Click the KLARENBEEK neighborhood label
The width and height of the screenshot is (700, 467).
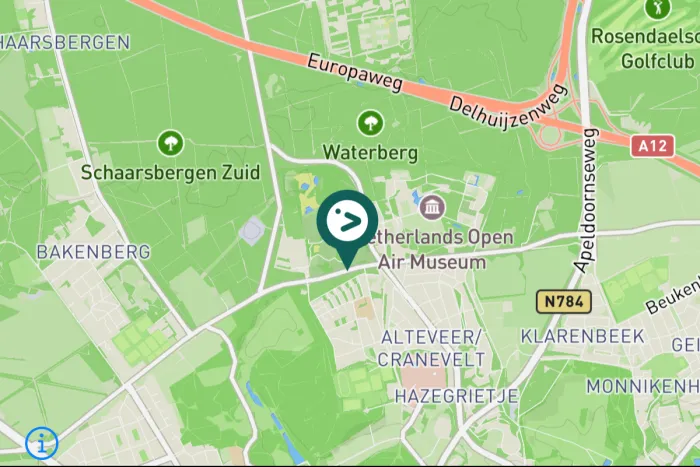coord(583,336)
